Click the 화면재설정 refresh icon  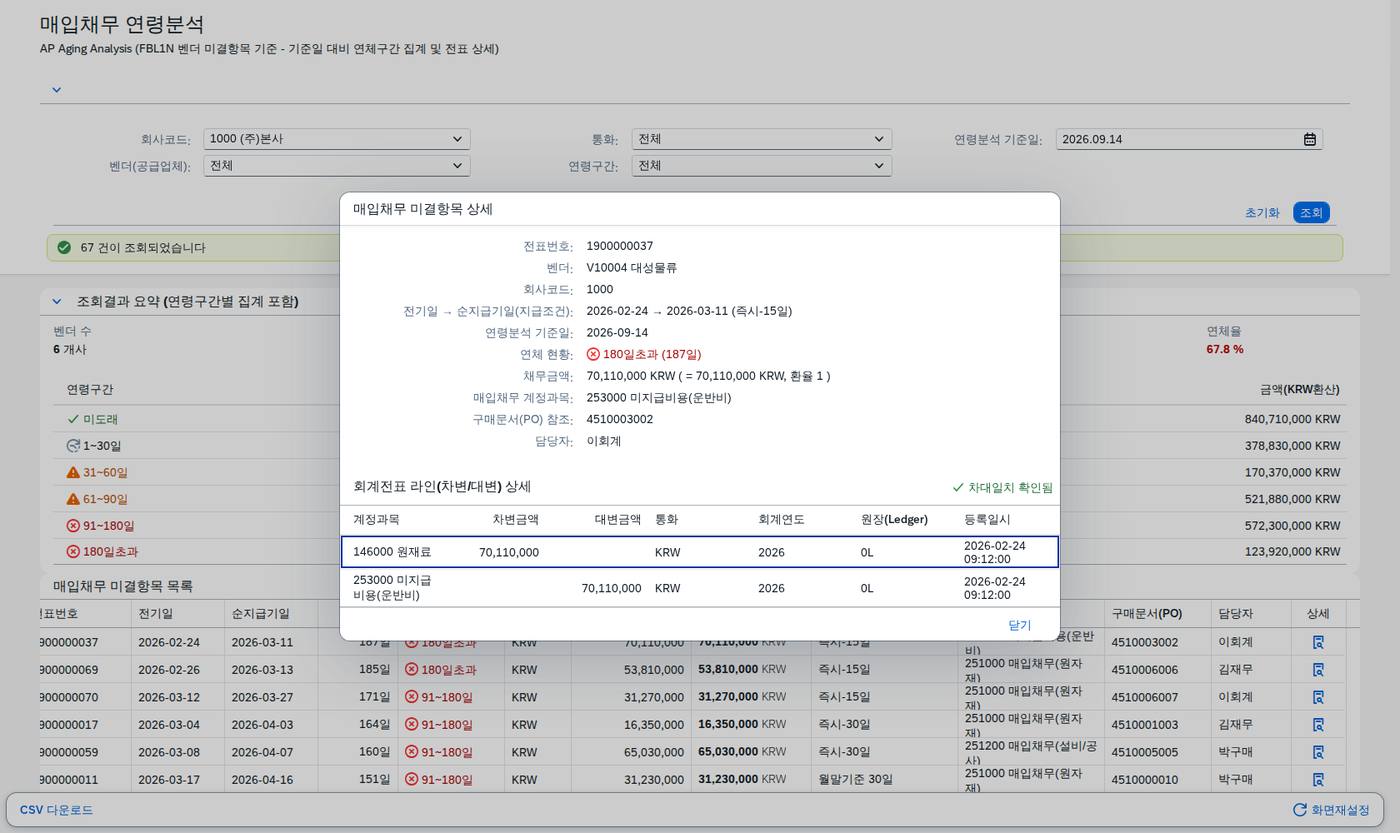click(x=1299, y=810)
